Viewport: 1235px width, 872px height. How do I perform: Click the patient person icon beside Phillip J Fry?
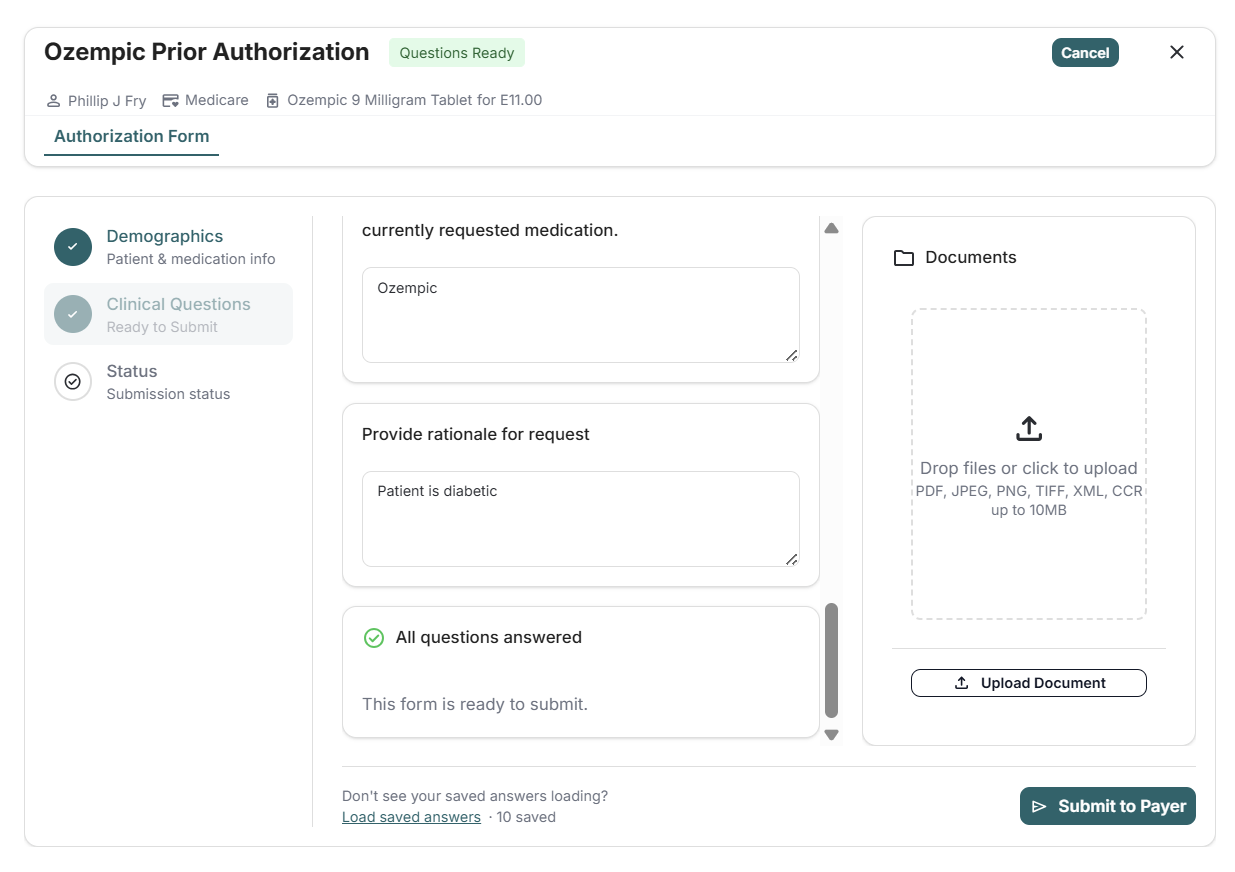54,101
